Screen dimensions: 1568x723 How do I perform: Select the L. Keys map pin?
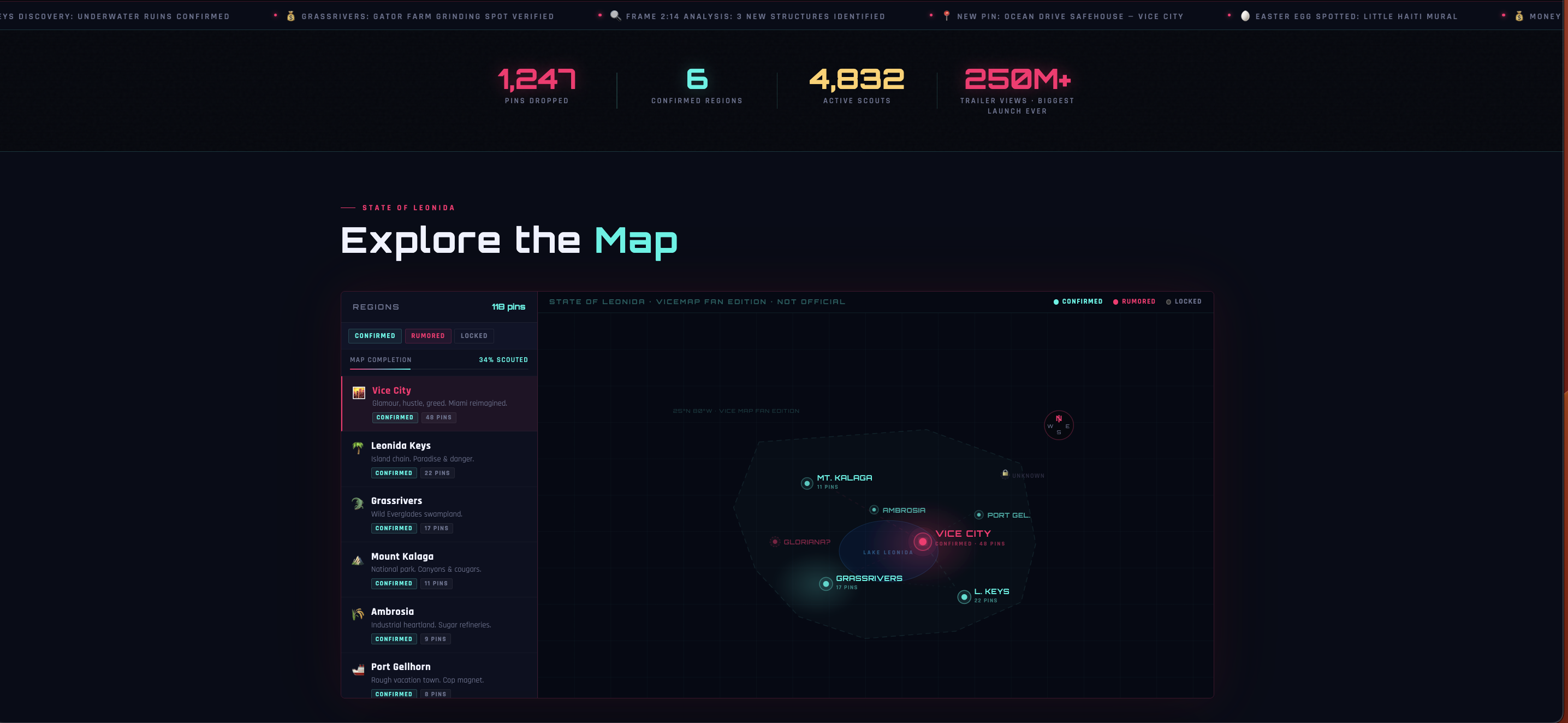964,596
